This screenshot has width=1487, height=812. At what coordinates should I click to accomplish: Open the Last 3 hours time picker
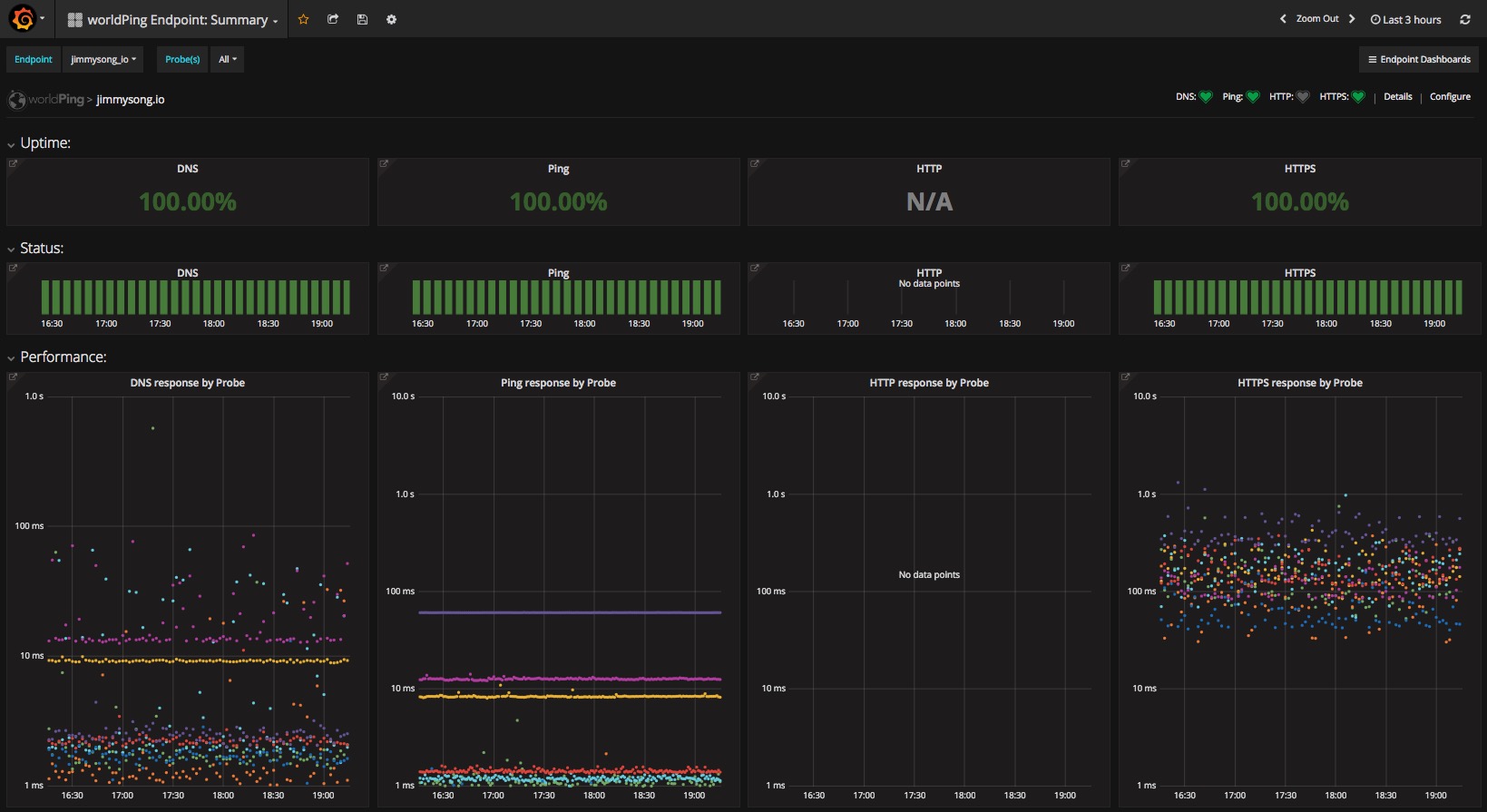pyautogui.click(x=1405, y=20)
